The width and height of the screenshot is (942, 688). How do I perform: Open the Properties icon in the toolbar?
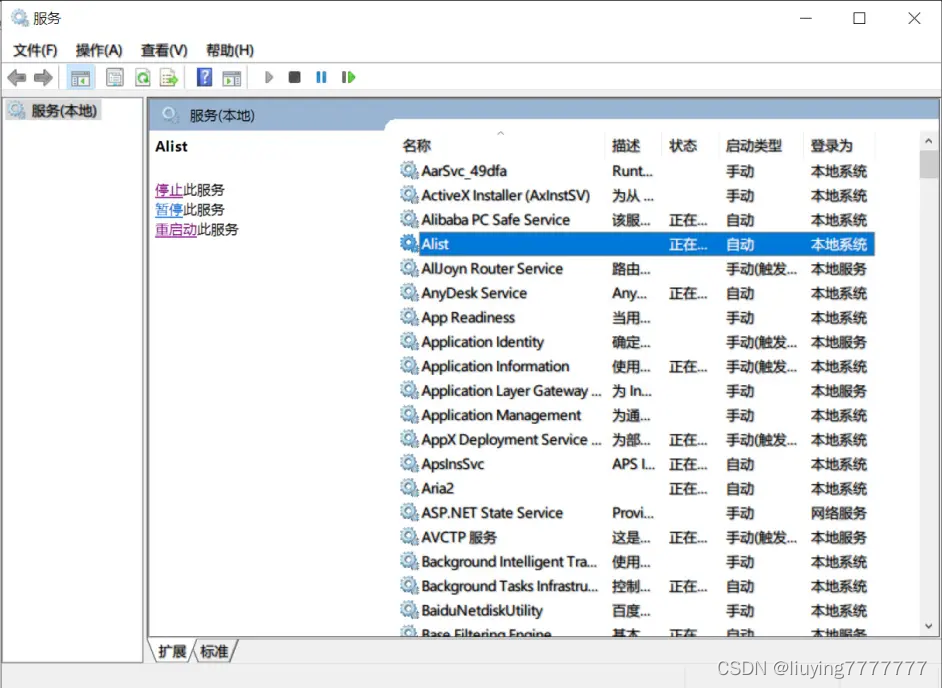pos(113,77)
